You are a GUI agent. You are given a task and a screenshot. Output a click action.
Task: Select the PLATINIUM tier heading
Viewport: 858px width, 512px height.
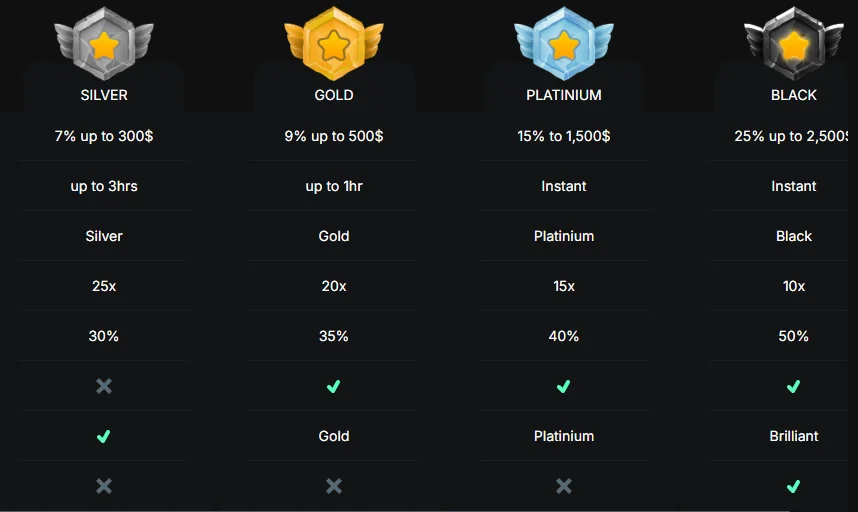[x=564, y=95]
